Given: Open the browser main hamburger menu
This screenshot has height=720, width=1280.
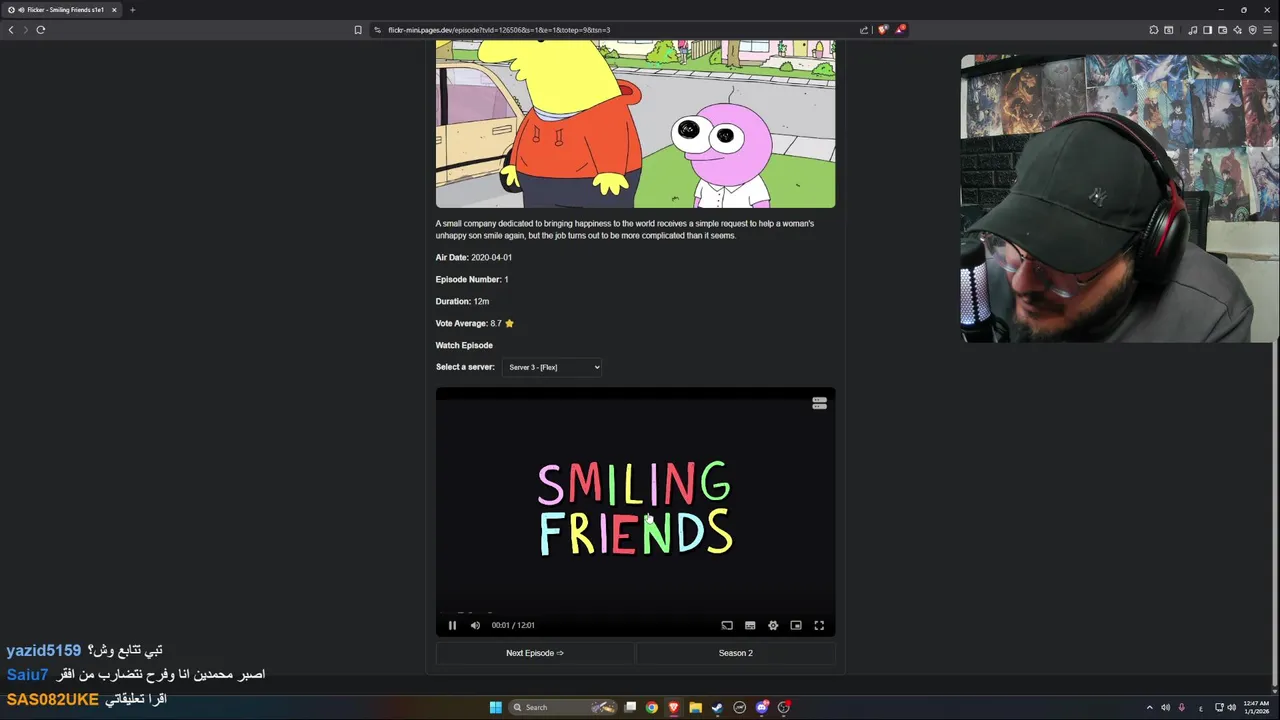Looking at the screenshot, I should pyautogui.click(x=1268, y=30).
